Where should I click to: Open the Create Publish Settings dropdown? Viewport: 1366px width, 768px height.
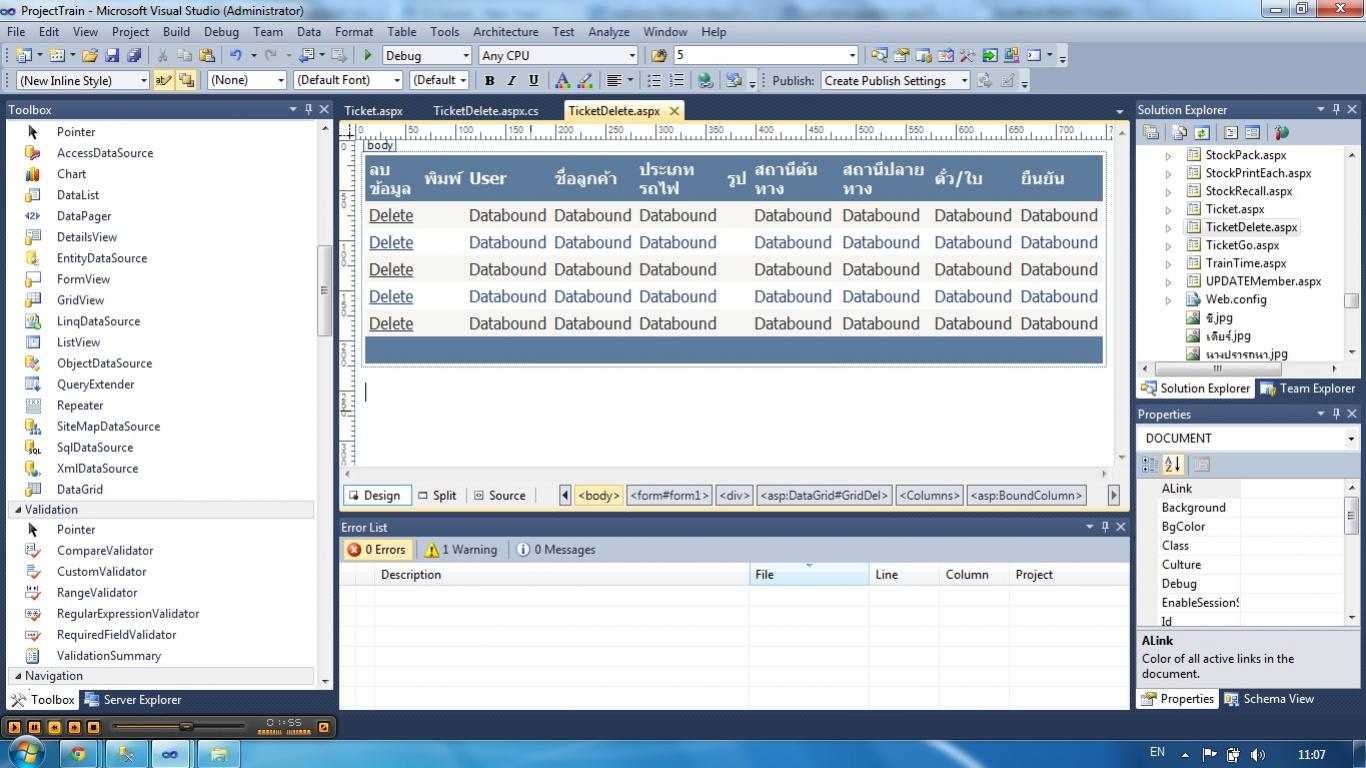point(964,81)
